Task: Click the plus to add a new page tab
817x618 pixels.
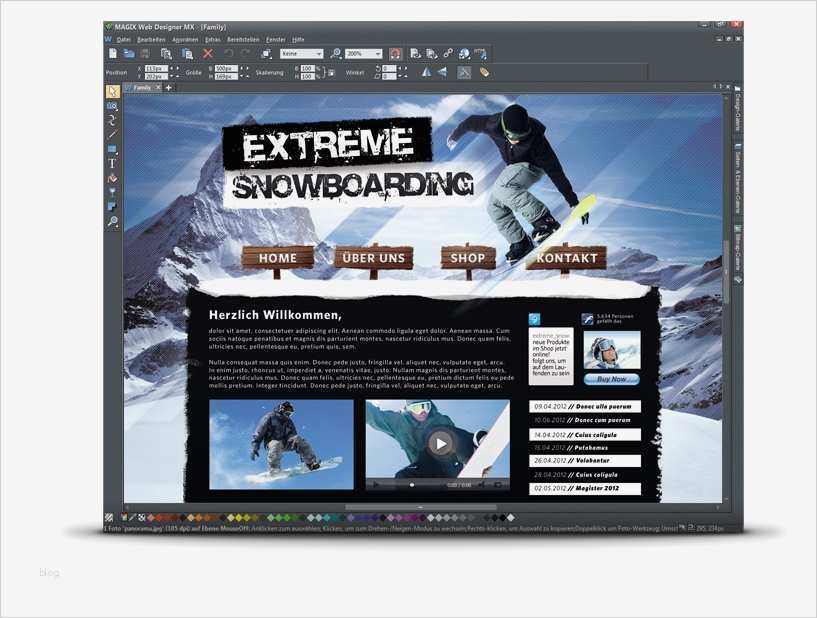Action: (x=166, y=87)
